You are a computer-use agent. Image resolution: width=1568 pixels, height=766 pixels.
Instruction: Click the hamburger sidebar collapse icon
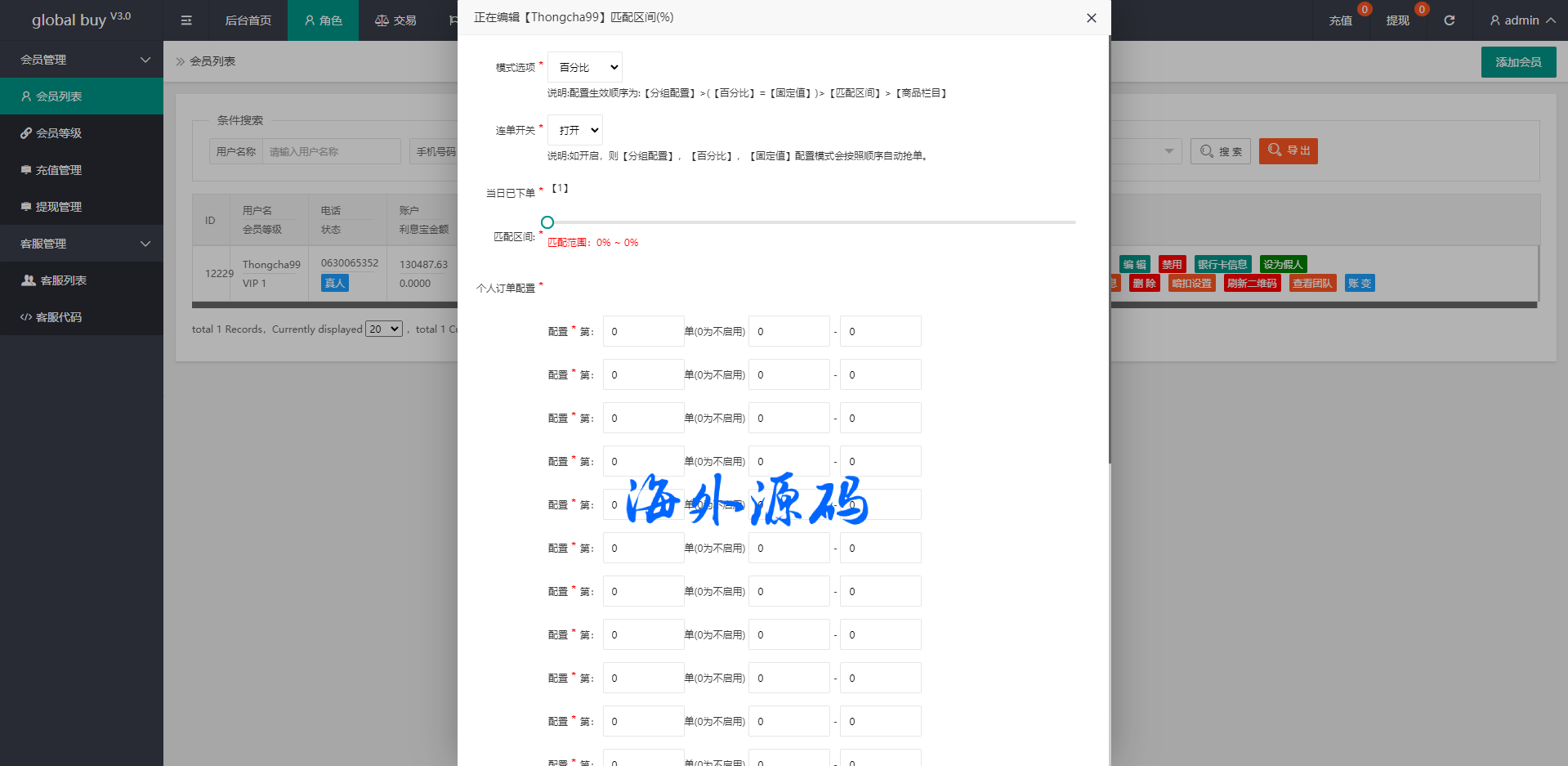(x=186, y=20)
